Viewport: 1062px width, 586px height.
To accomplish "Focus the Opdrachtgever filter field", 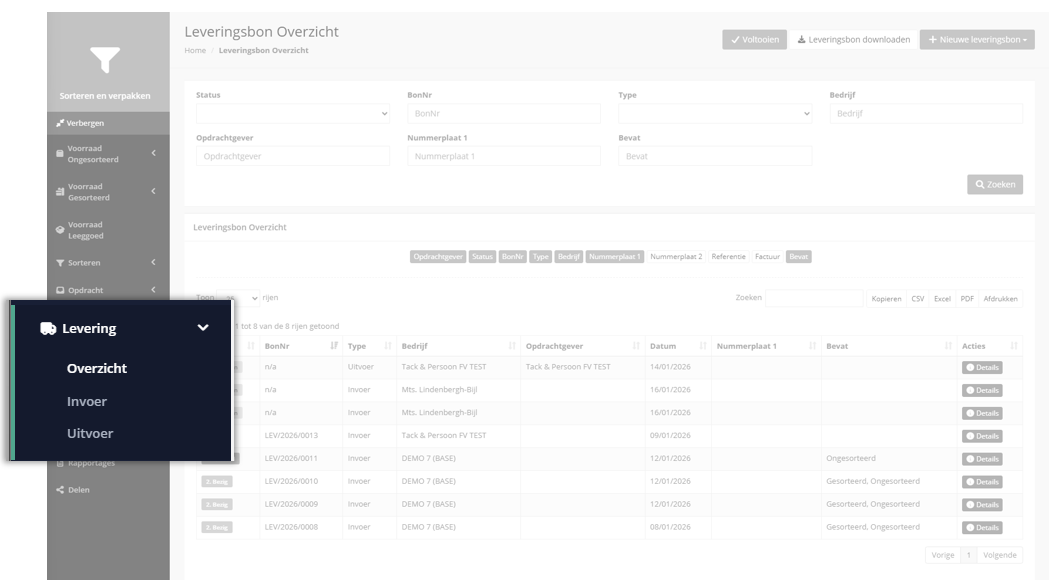I will click(x=293, y=156).
